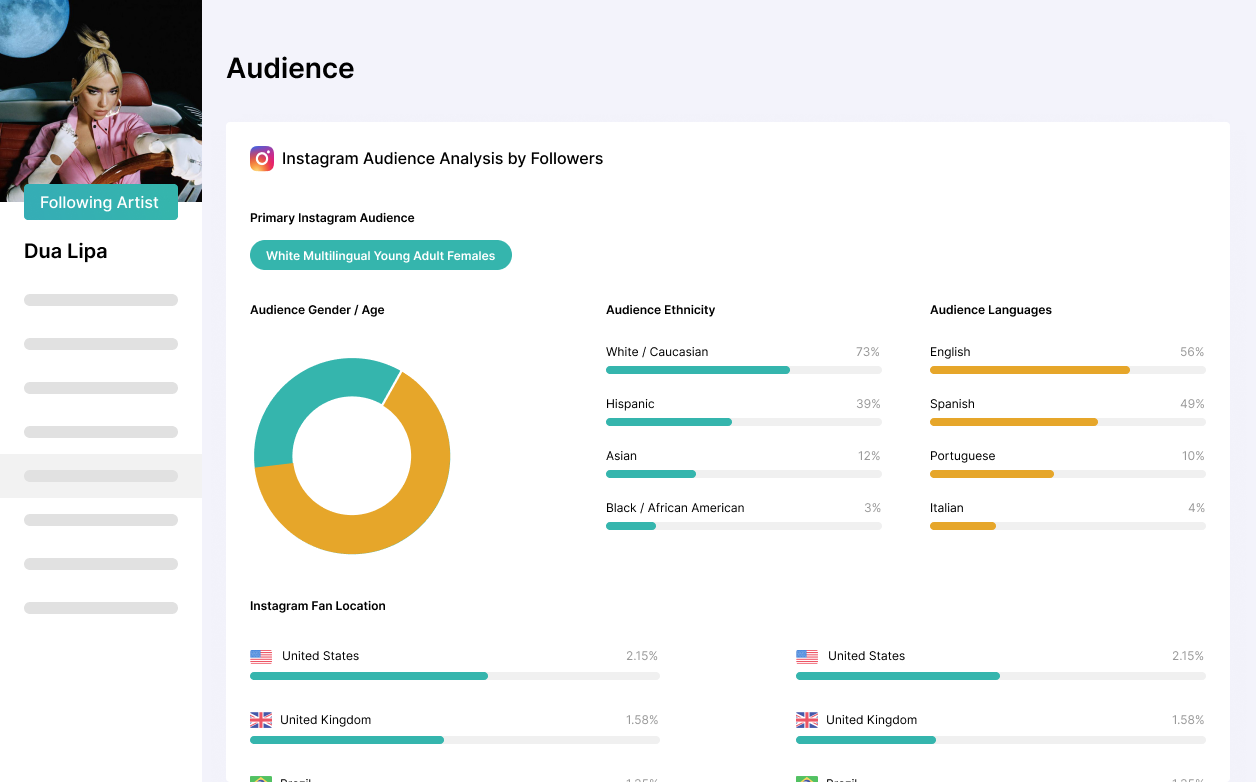Viewport: 1256px width, 782px height.
Task: Click the 12% ethnicity value
Action: (x=869, y=456)
